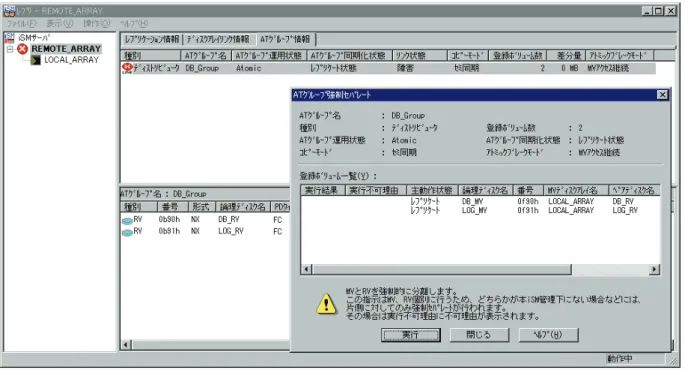Click the ヘルプ(H) button in dialog

(548, 335)
